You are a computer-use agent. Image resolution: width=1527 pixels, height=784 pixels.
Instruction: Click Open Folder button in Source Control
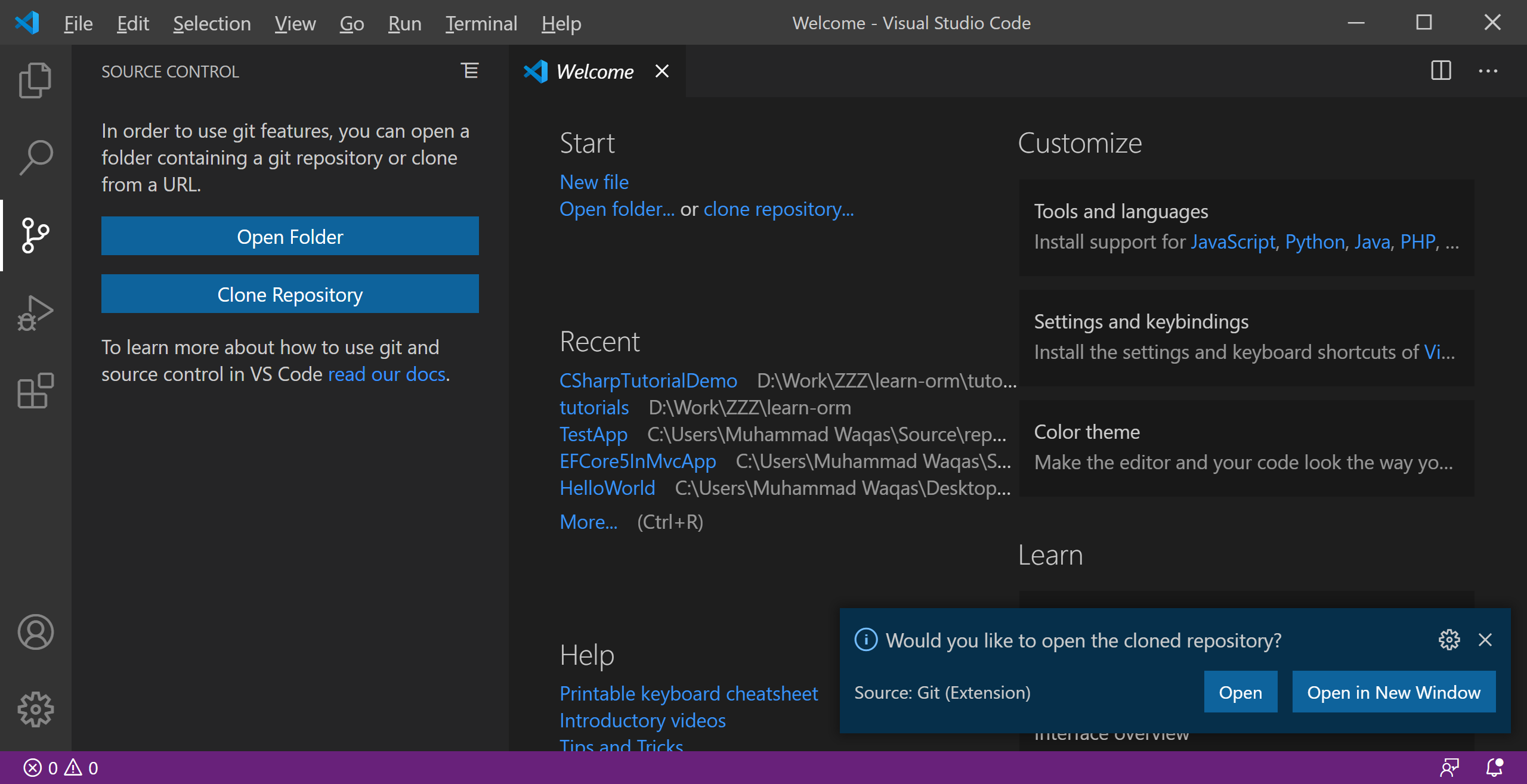[290, 236]
